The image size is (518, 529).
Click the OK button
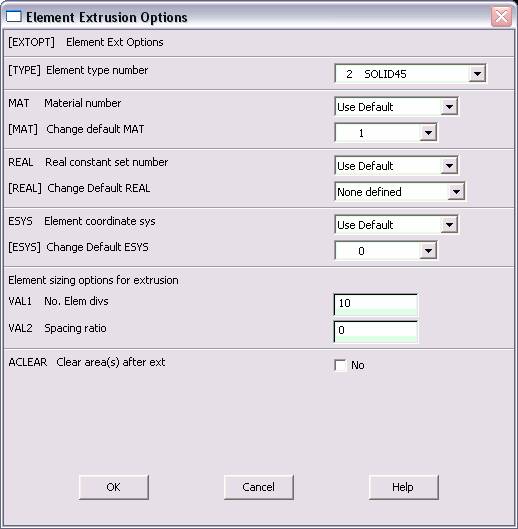click(x=114, y=487)
